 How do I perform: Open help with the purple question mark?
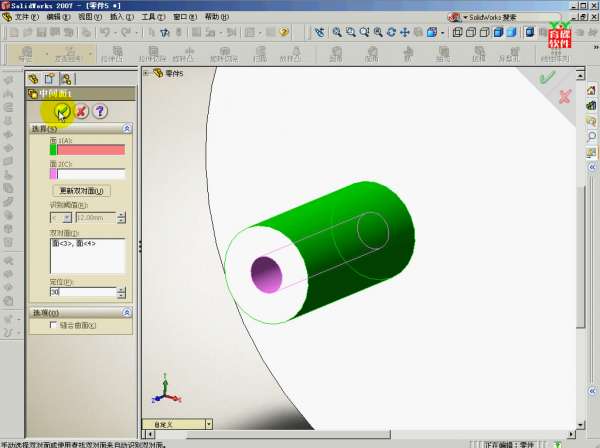click(x=100, y=111)
